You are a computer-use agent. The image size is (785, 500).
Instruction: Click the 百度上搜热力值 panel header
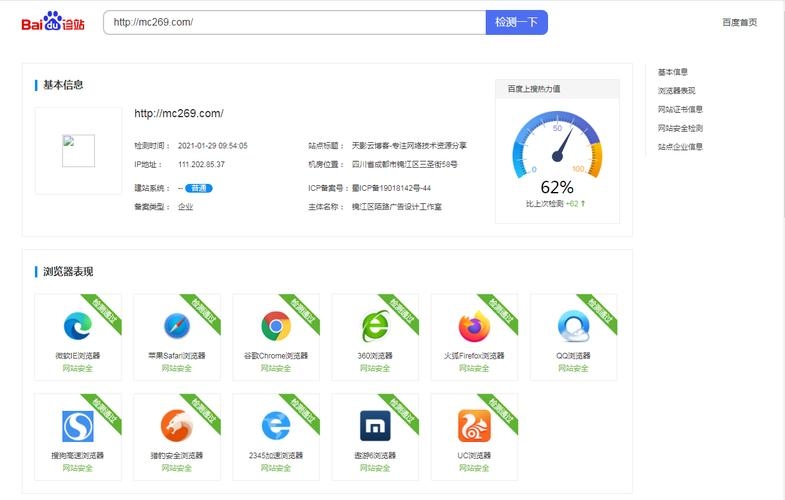tap(557, 89)
